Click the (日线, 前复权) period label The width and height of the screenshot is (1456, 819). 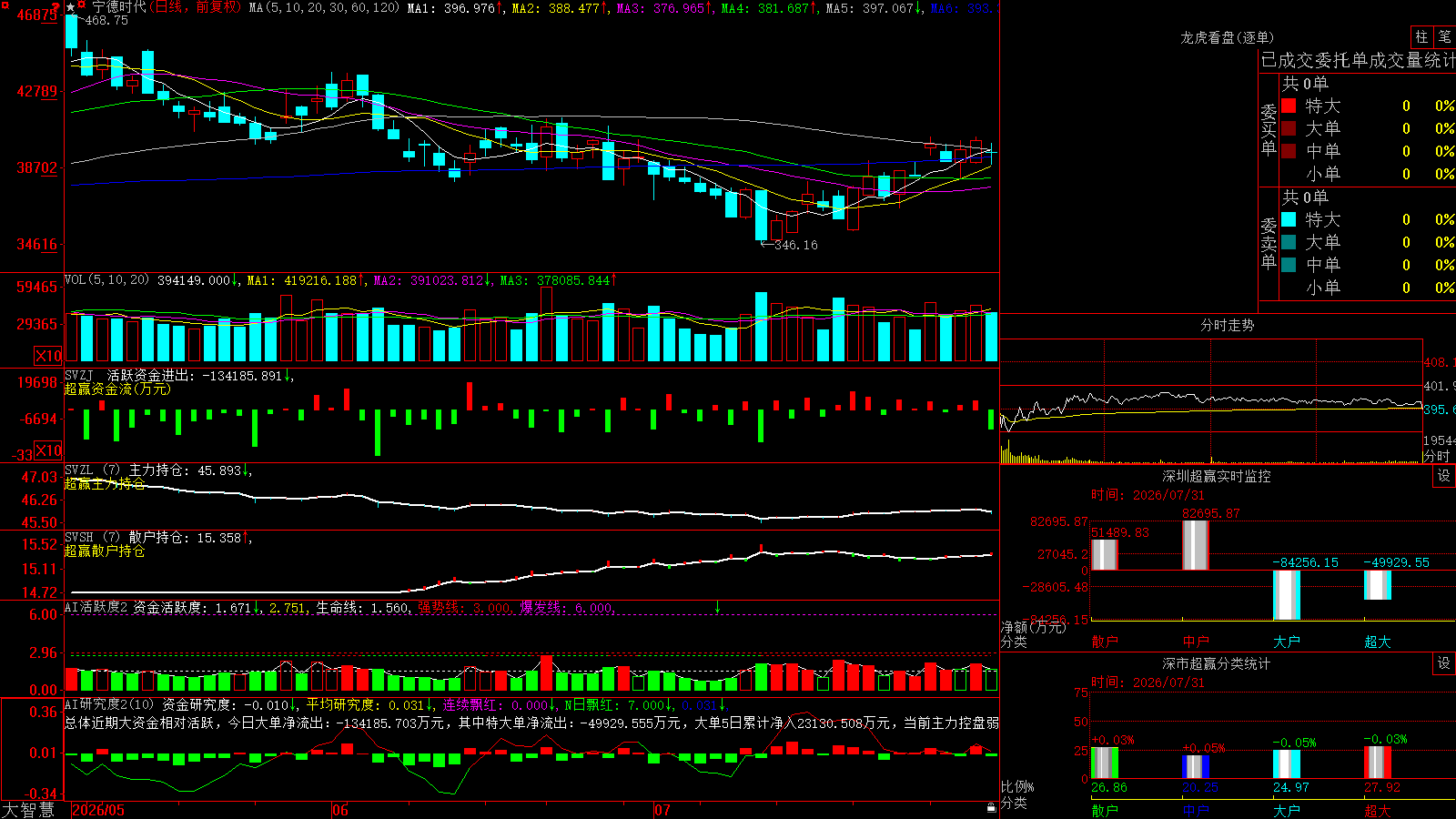(x=196, y=7)
